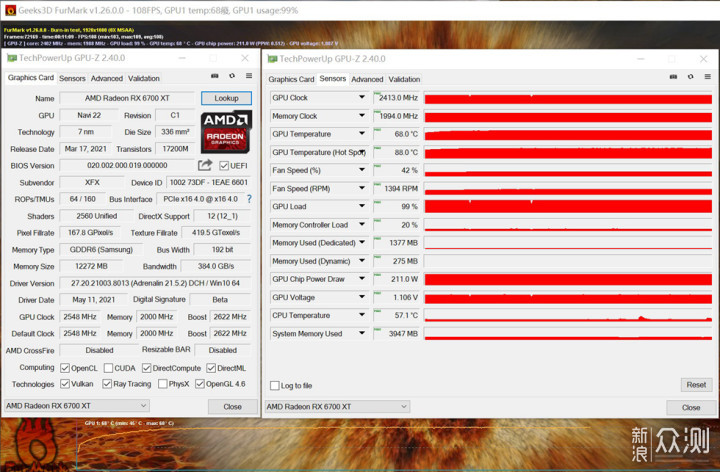
Task: Switch to Validation tab in left GPU-Z window
Action: tap(144, 79)
